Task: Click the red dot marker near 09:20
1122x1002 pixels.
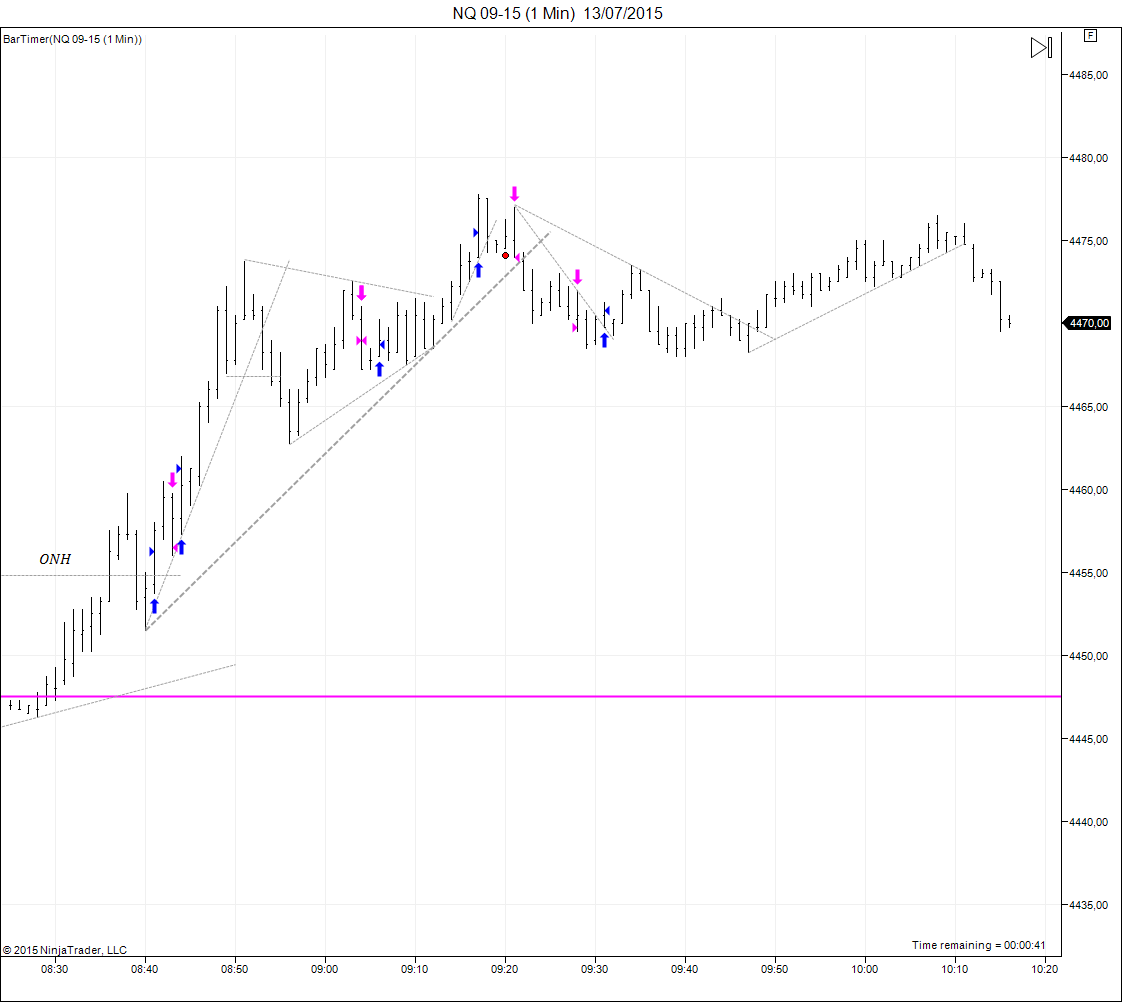Action: (x=505, y=256)
